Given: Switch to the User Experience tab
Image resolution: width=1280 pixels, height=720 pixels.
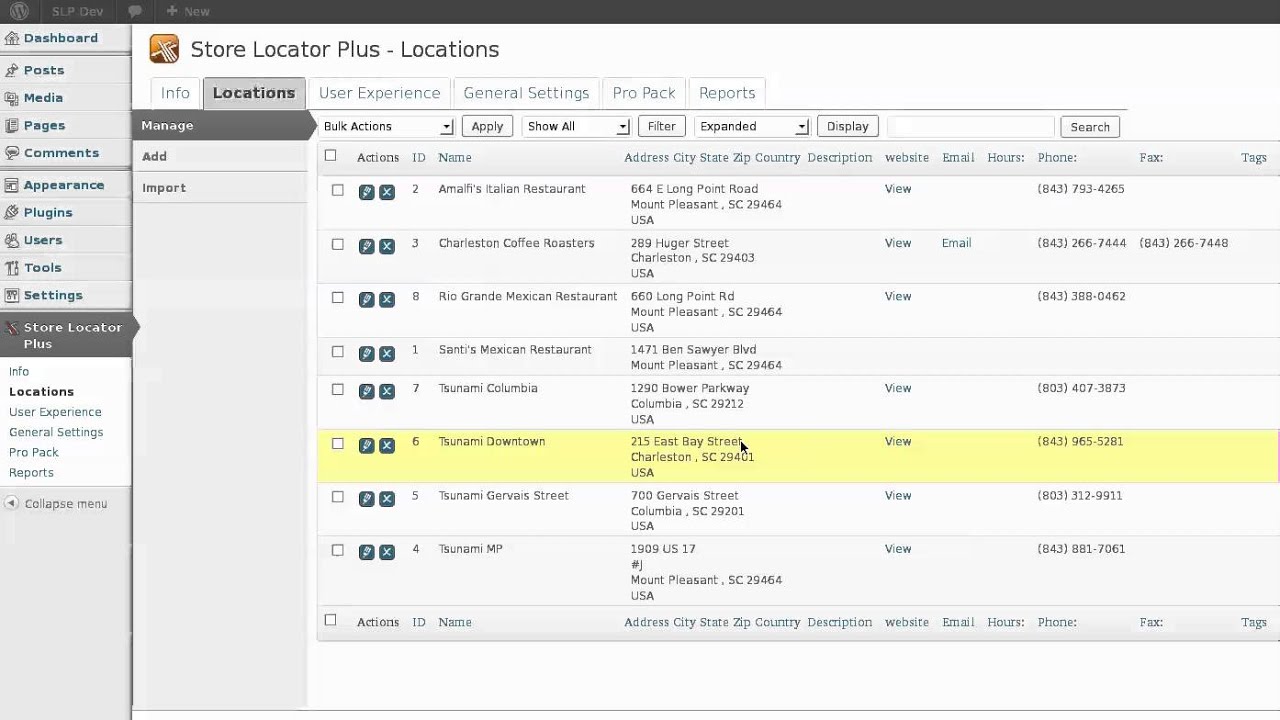Looking at the screenshot, I should click(379, 93).
